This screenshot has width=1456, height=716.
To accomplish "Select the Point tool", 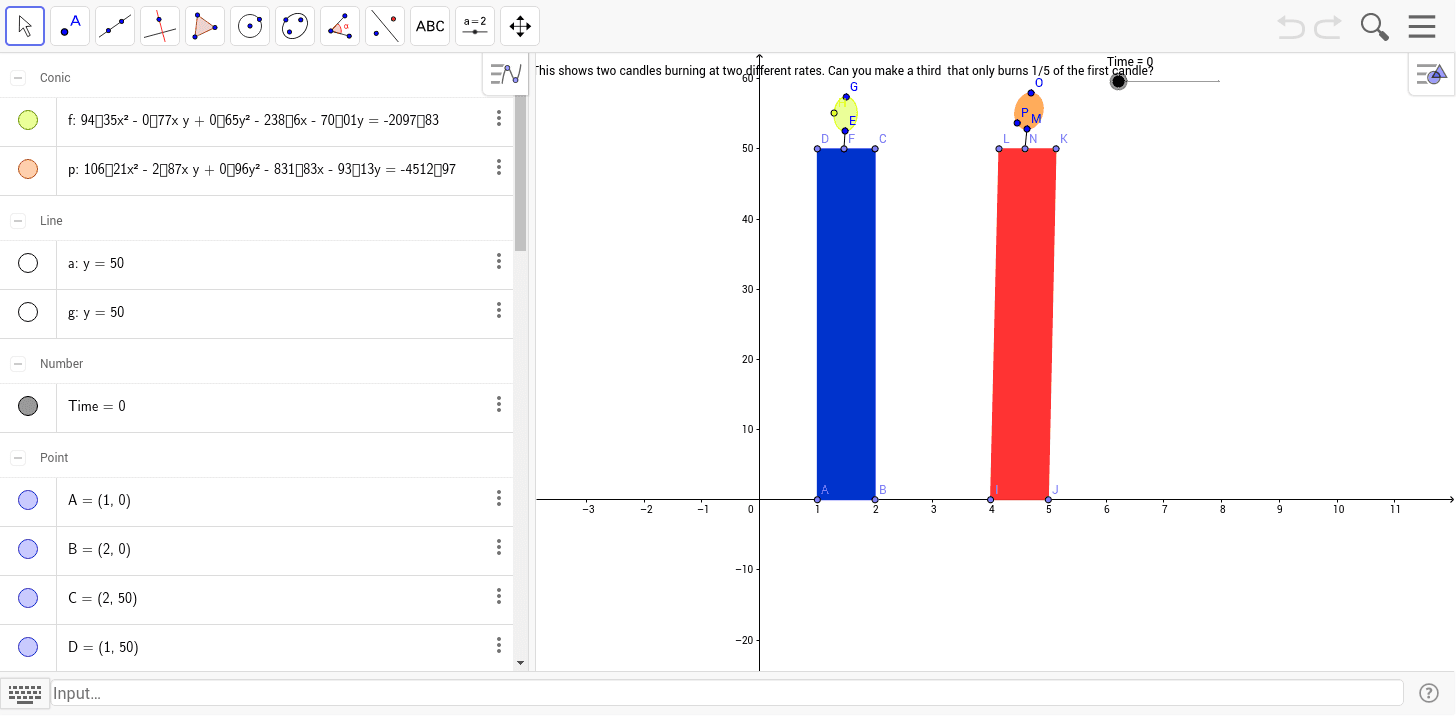I will [x=70, y=26].
